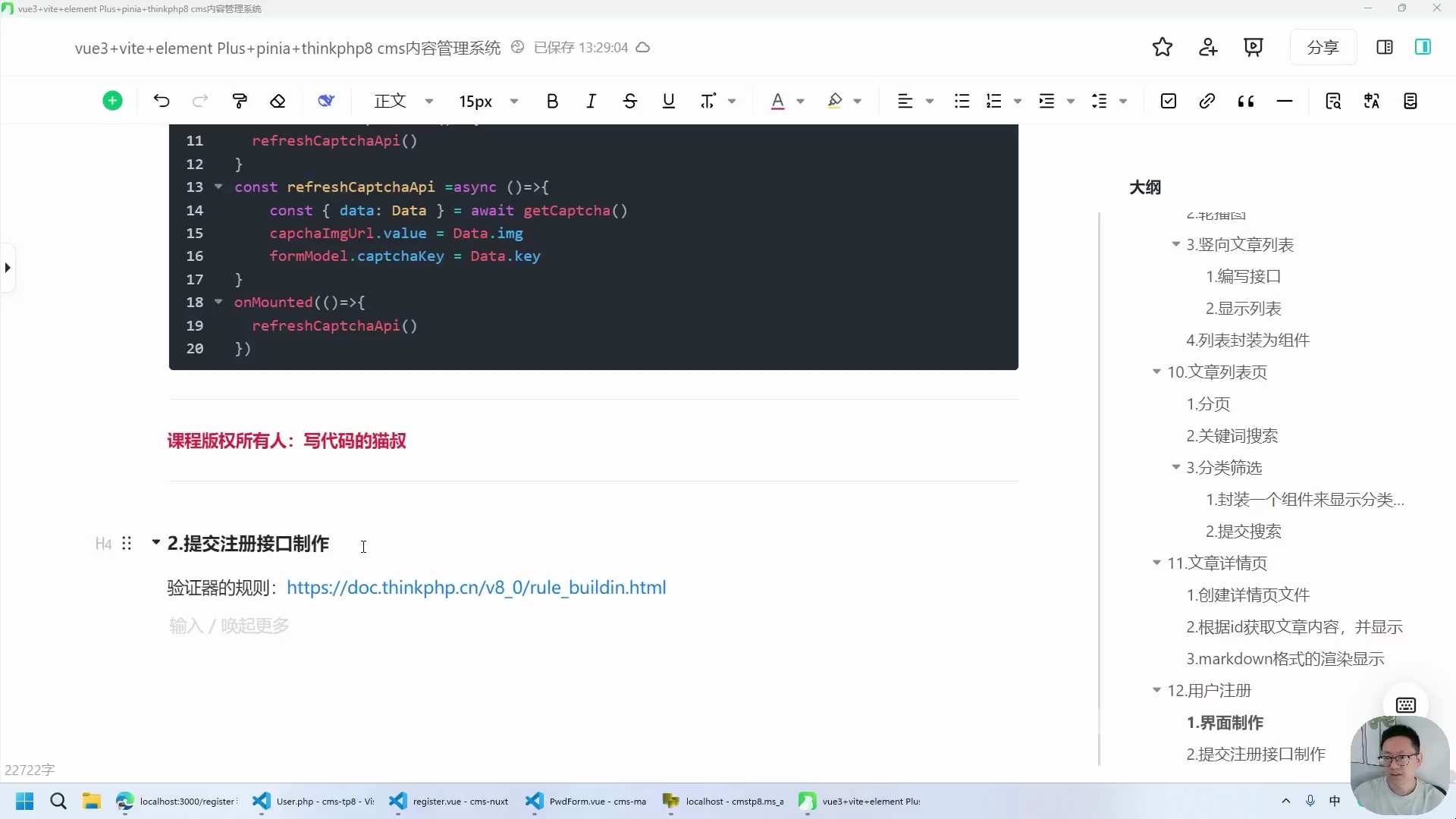This screenshot has width=1456, height=819.
Task: Jump to outline item 1.界面制作
Action: tap(1225, 723)
